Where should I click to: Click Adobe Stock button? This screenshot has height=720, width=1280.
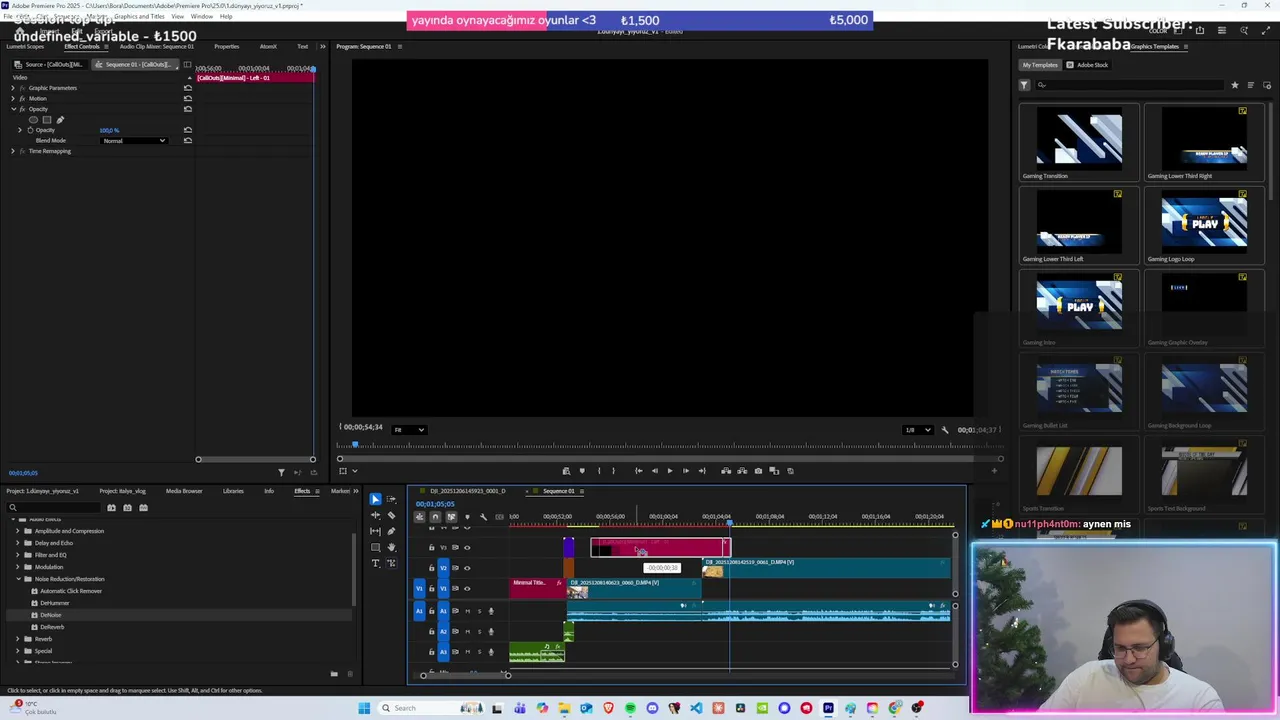[x=1087, y=65]
